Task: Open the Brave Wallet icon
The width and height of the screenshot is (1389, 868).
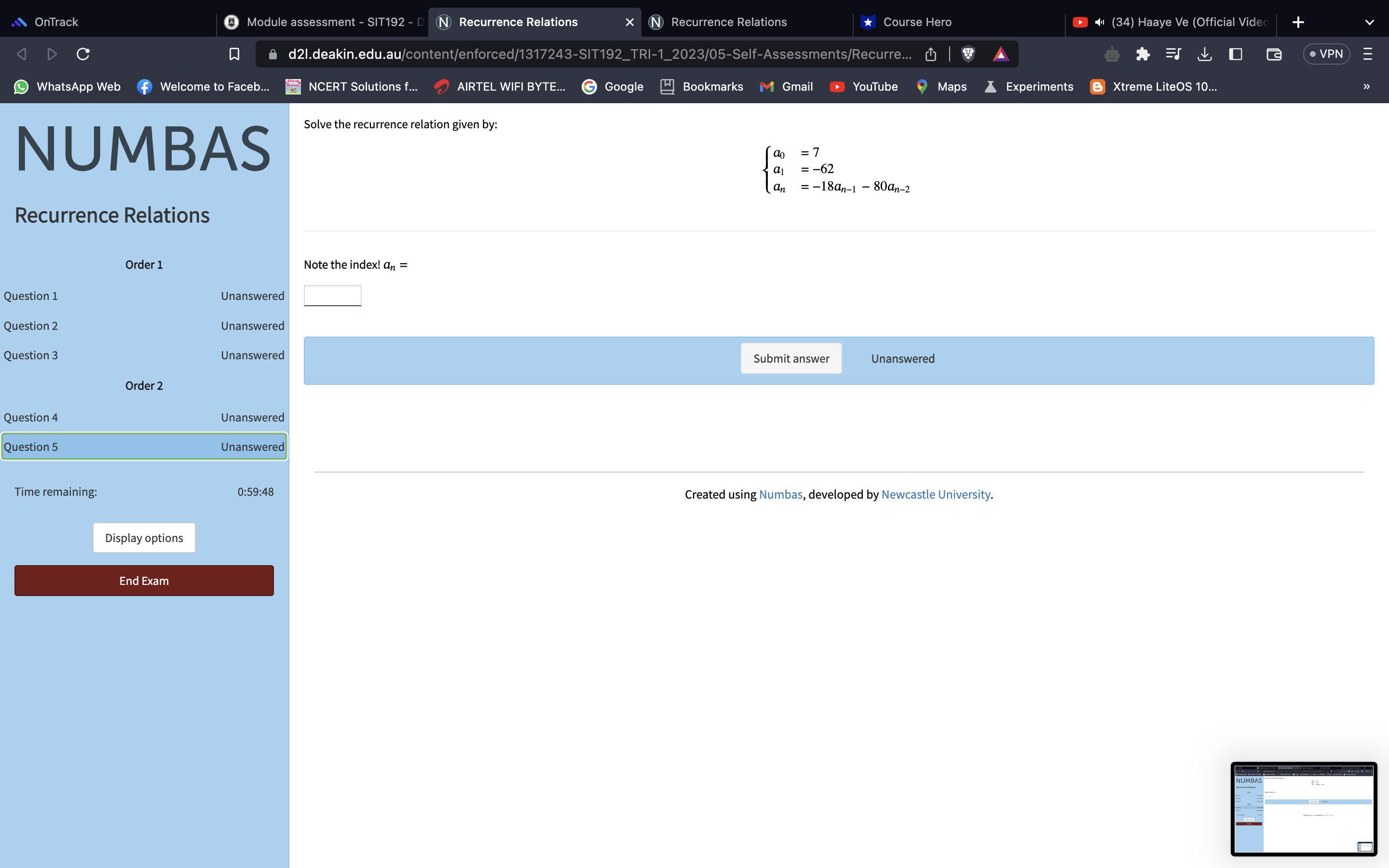Action: (1274, 54)
